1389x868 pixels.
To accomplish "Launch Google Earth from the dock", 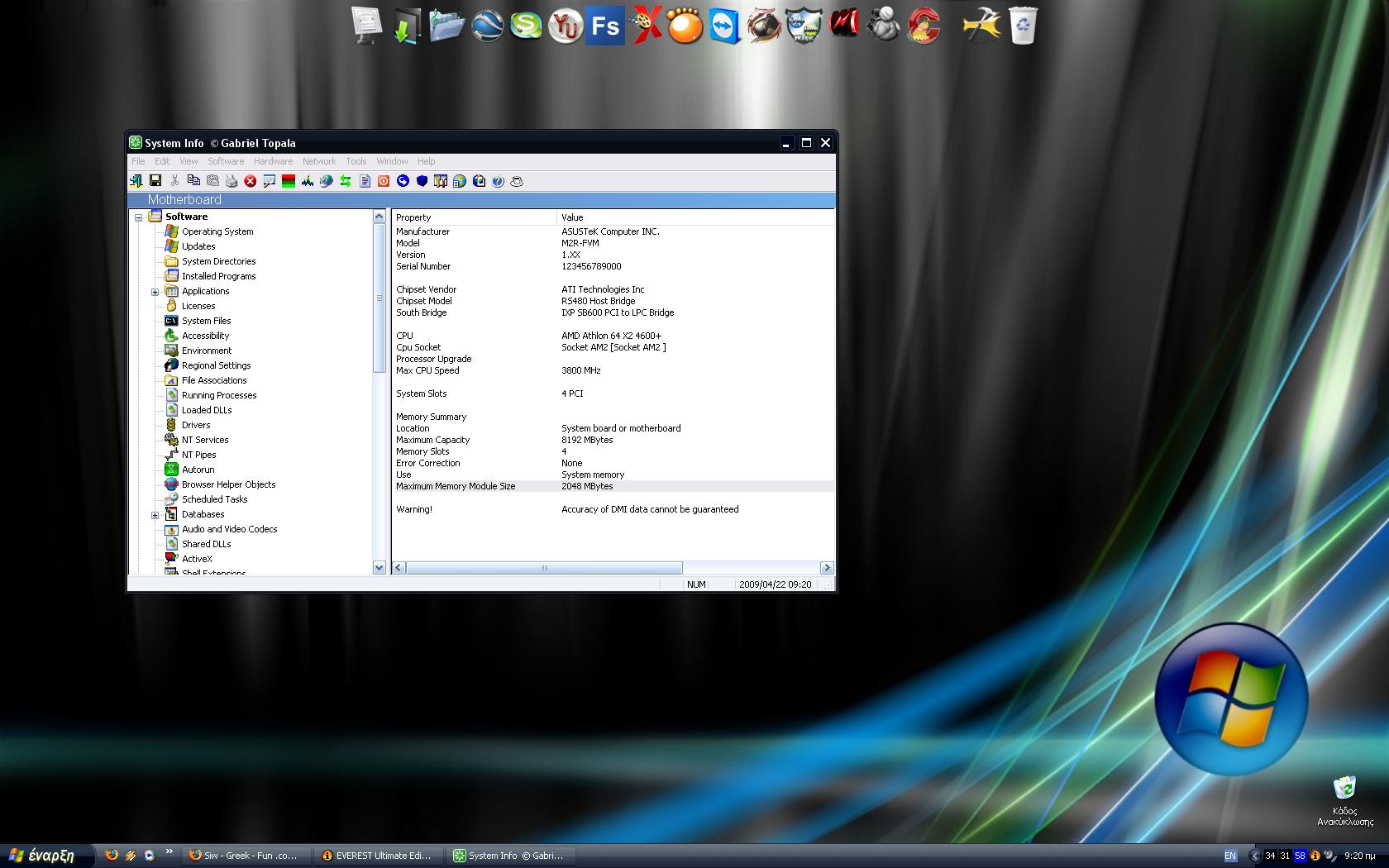I will pos(487,26).
